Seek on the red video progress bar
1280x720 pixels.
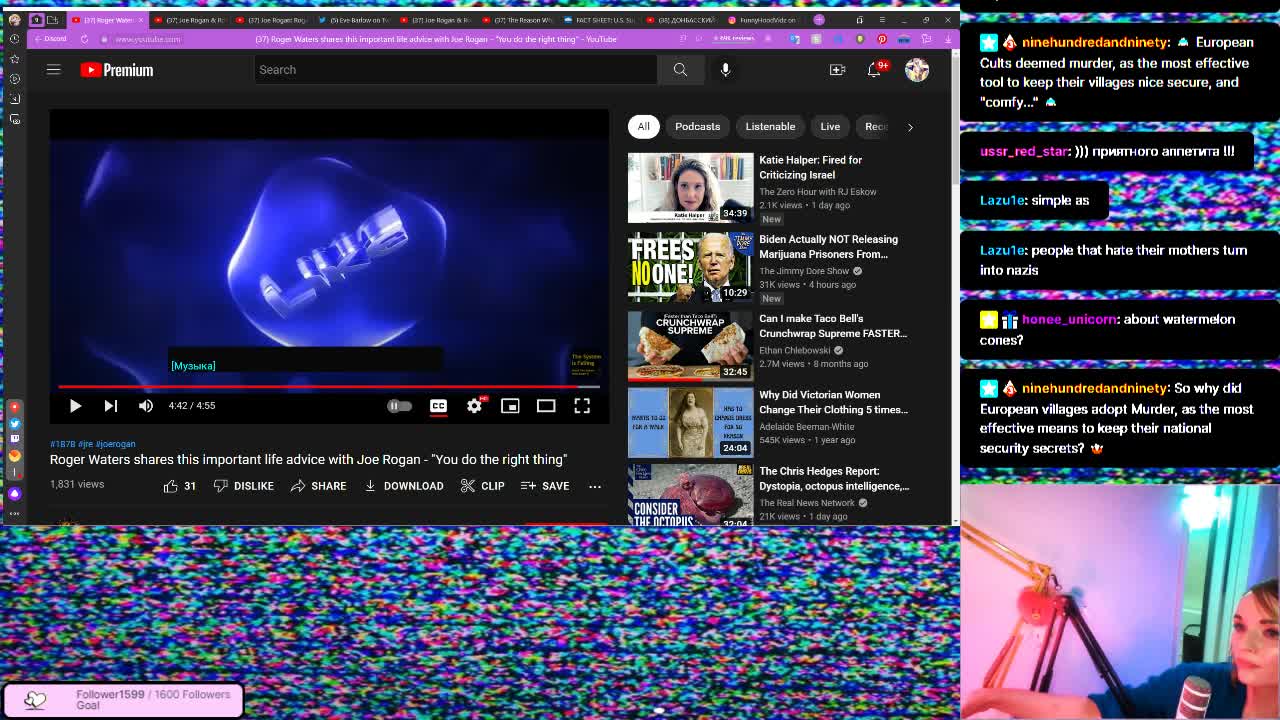(329, 386)
